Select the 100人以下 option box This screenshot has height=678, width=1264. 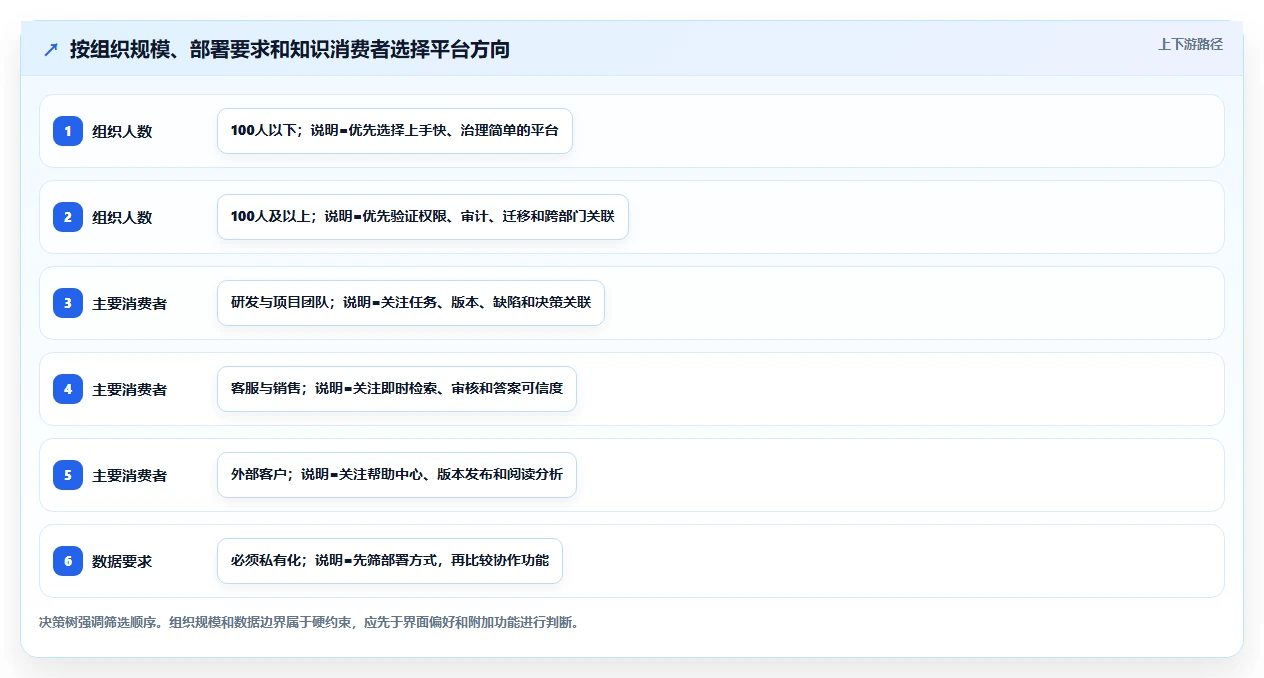395,131
